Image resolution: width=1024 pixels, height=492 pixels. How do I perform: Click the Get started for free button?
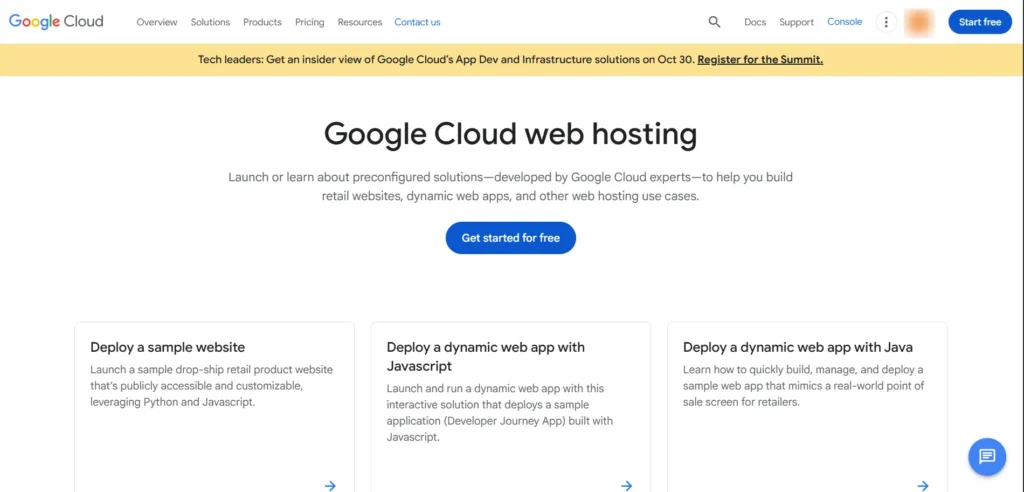[x=511, y=238]
